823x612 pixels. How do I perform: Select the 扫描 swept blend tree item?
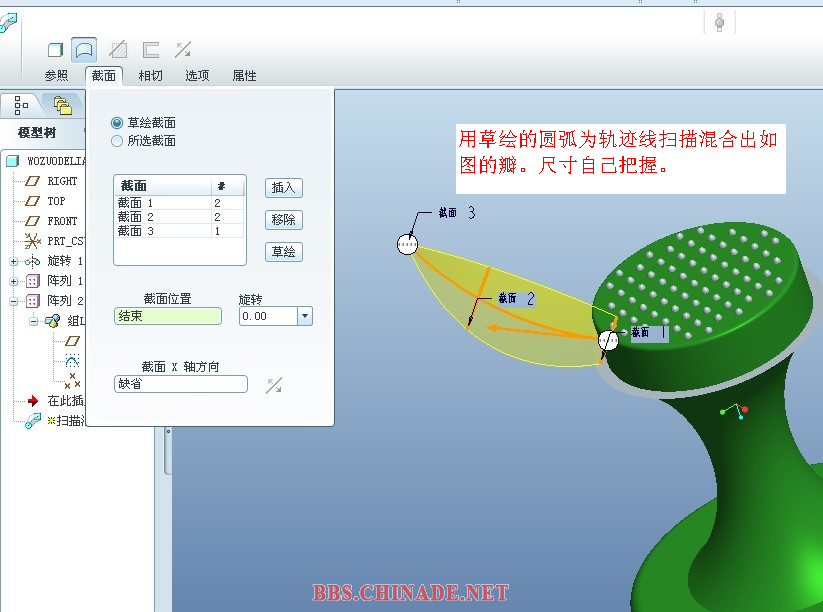55,421
